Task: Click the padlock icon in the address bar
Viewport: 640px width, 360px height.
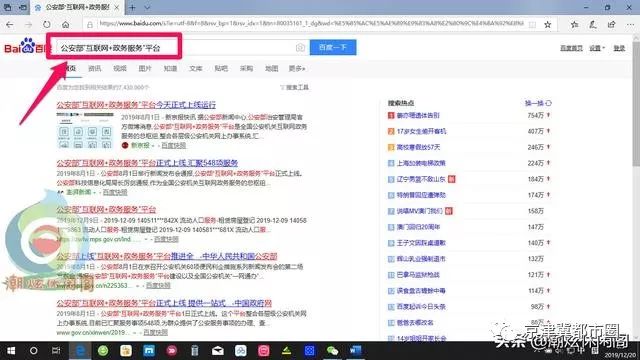Action: [x=90, y=24]
